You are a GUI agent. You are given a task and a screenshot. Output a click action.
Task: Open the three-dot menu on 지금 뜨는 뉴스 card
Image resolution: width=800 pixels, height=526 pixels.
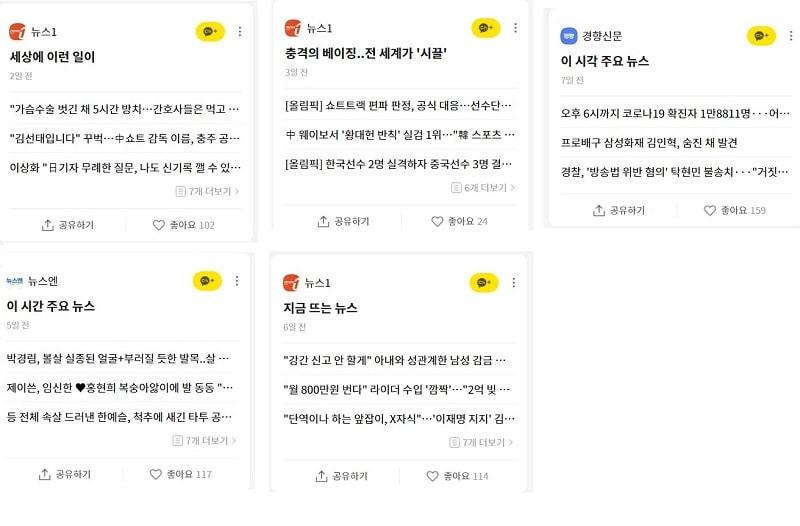[x=515, y=282]
